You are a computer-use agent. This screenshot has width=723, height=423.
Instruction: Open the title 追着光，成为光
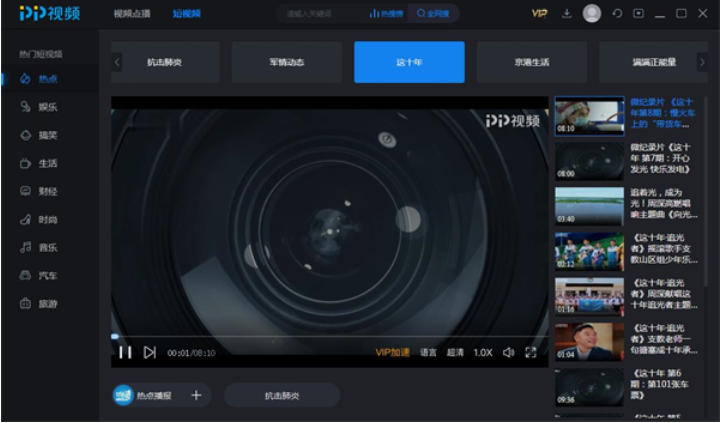[664, 203]
